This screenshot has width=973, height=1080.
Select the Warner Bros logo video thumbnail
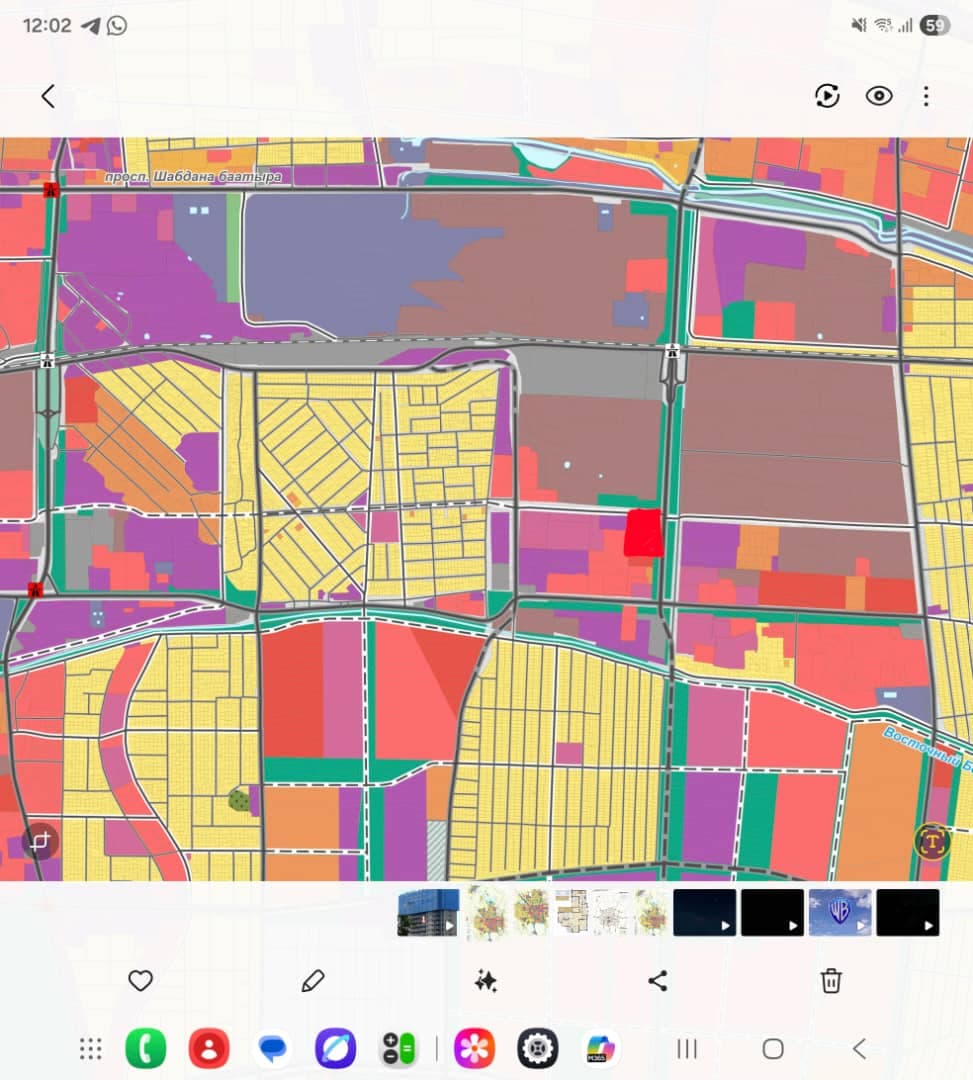[x=839, y=913]
